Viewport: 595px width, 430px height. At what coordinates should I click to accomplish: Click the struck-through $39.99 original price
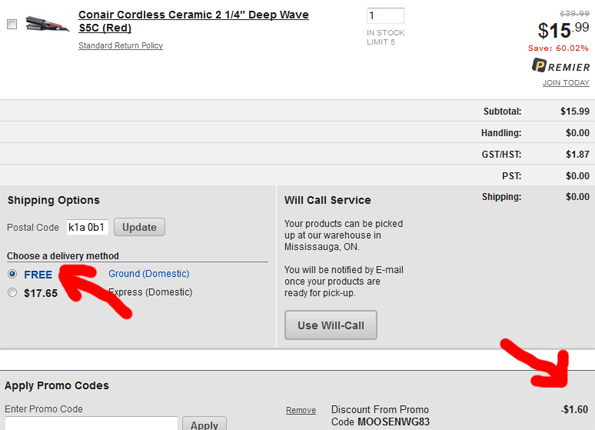(x=575, y=14)
